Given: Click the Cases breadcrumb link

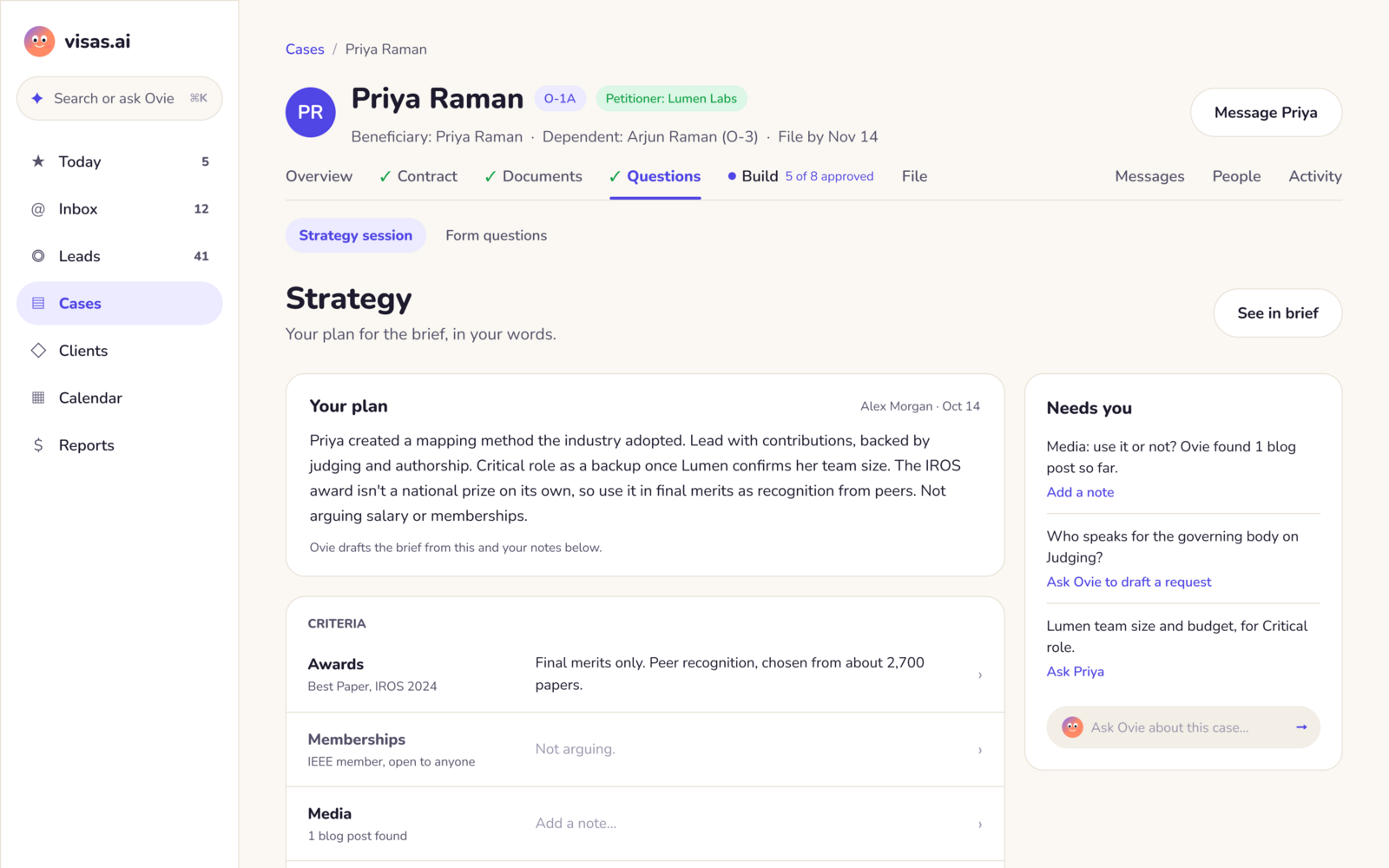Looking at the screenshot, I should [305, 49].
